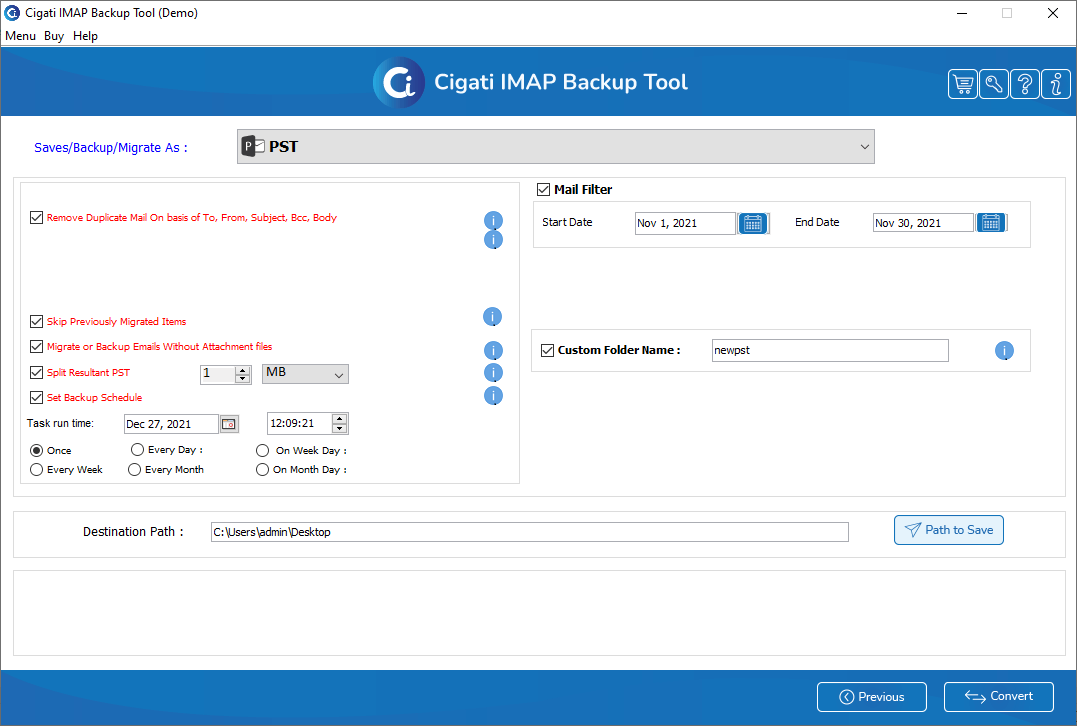The image size is (1077, 726).
Task: Click the Custom Folder Name input field
Action: click(830, 350)
